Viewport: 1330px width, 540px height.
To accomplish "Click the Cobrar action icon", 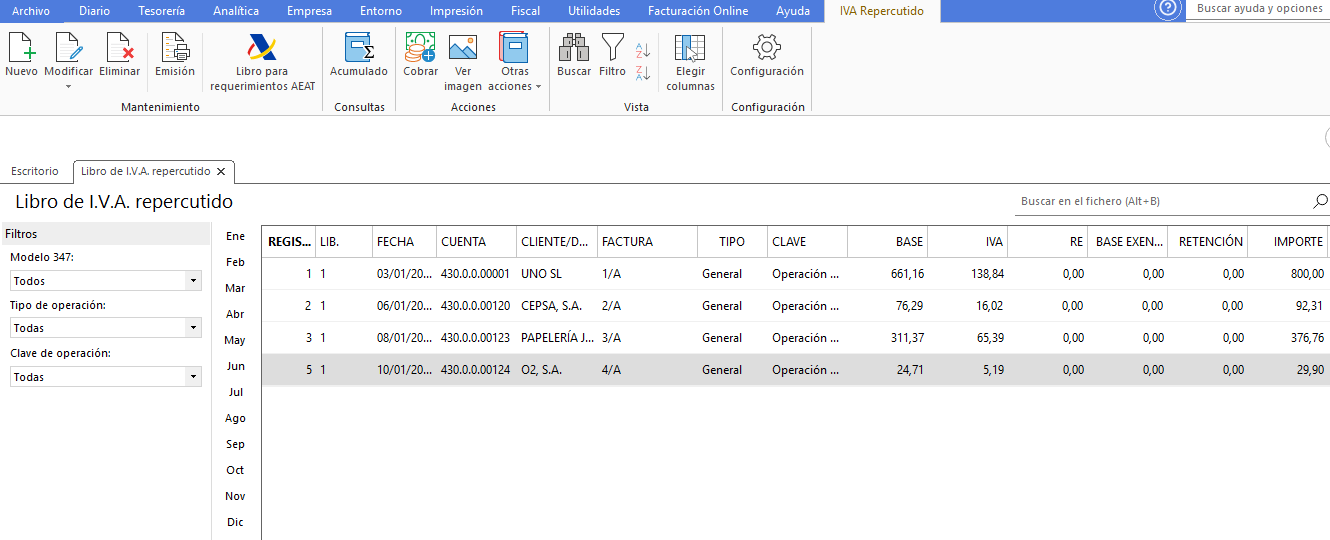I will 420,48.
